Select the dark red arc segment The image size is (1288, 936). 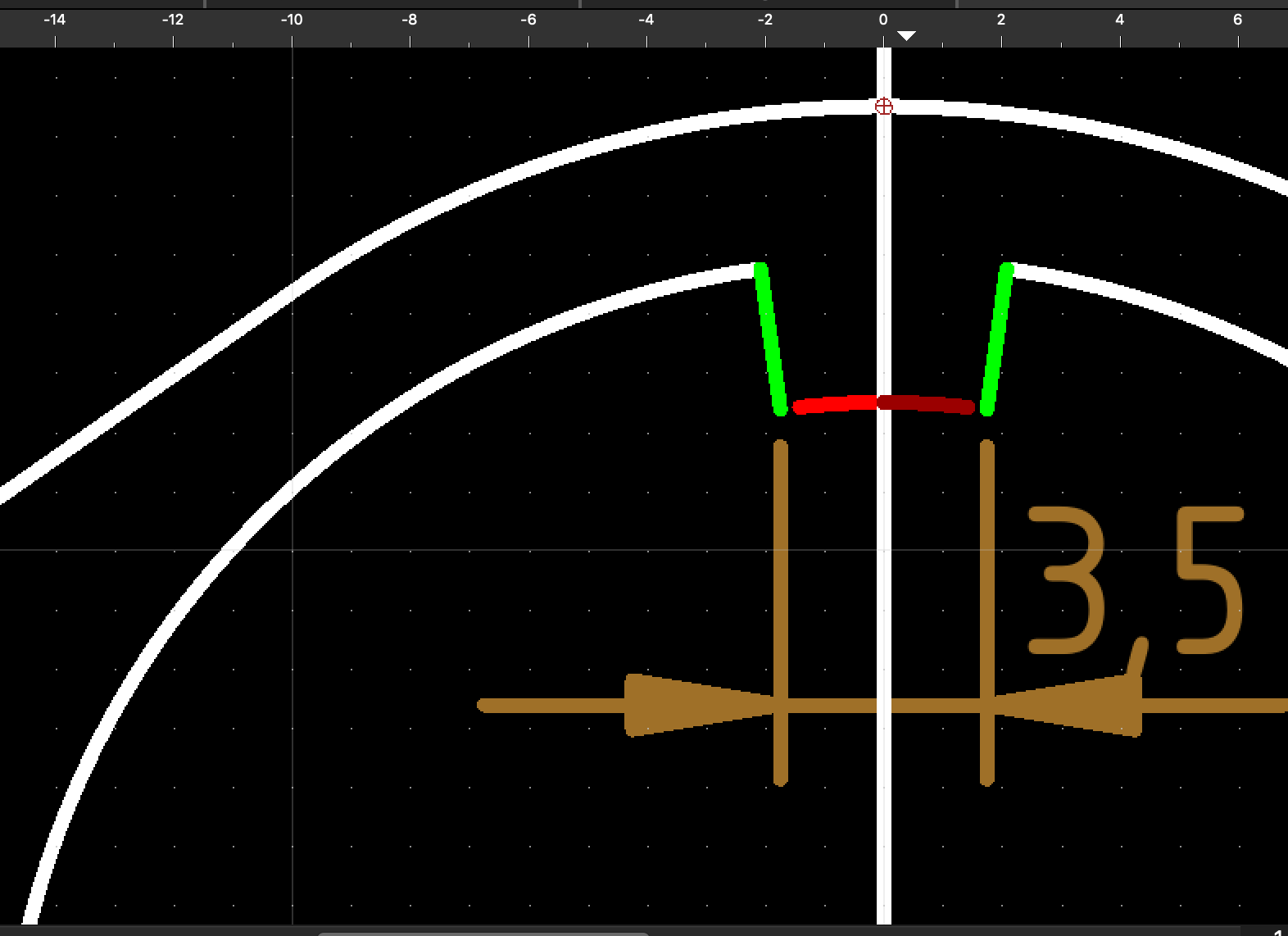tap(927, 403)
